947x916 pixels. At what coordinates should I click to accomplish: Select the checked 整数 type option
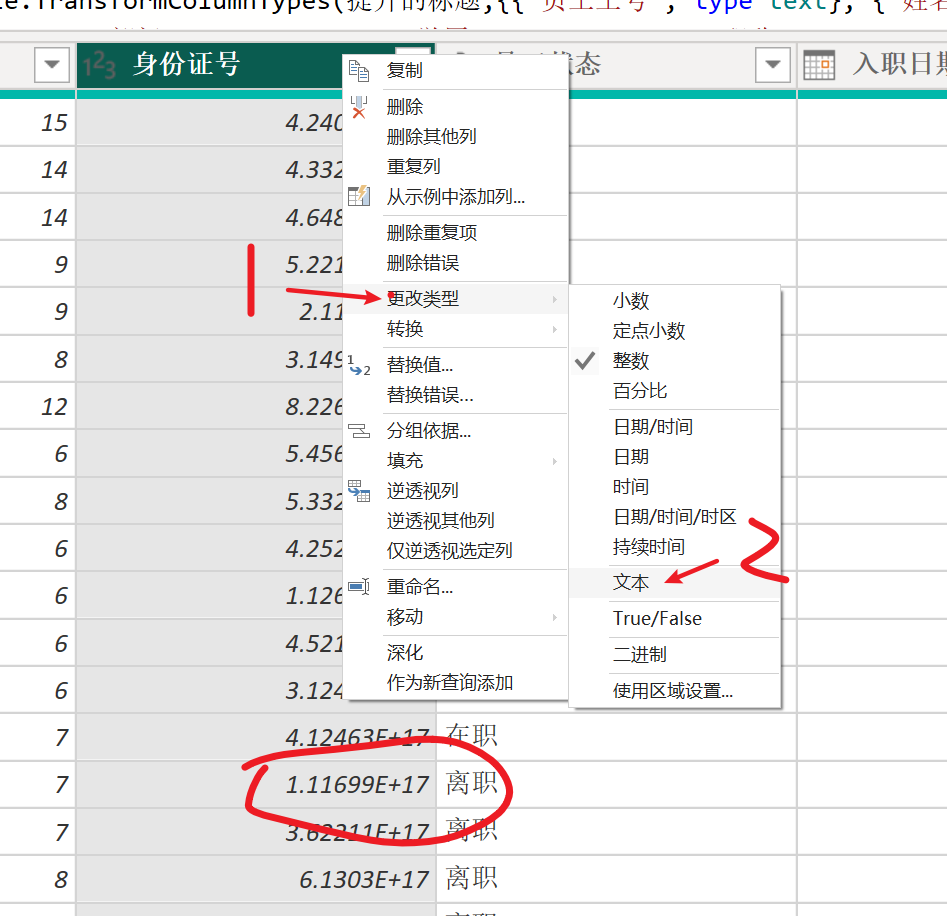pos(631,361)
